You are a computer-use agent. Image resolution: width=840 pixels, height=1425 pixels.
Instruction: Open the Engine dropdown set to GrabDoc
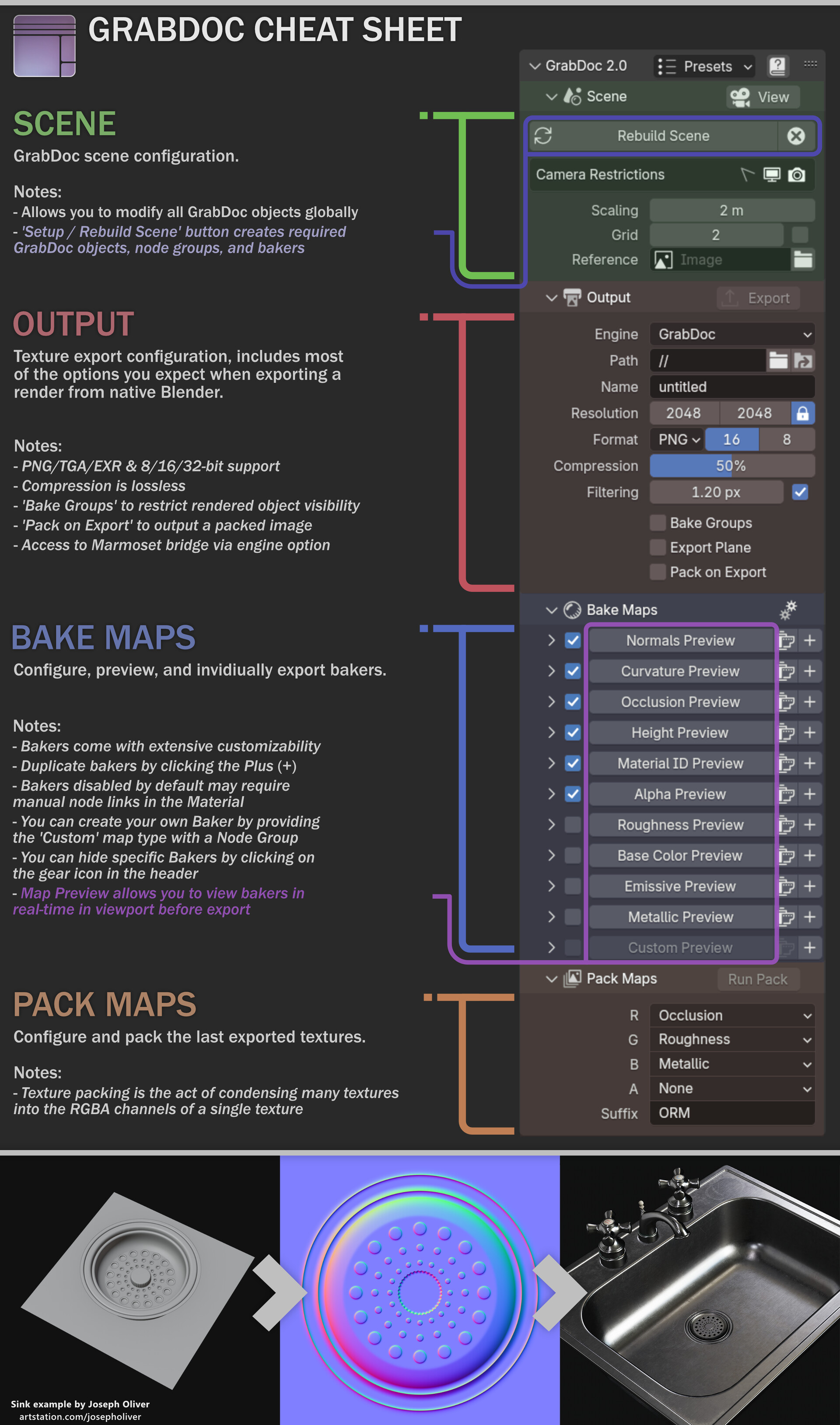pos(732,334)
